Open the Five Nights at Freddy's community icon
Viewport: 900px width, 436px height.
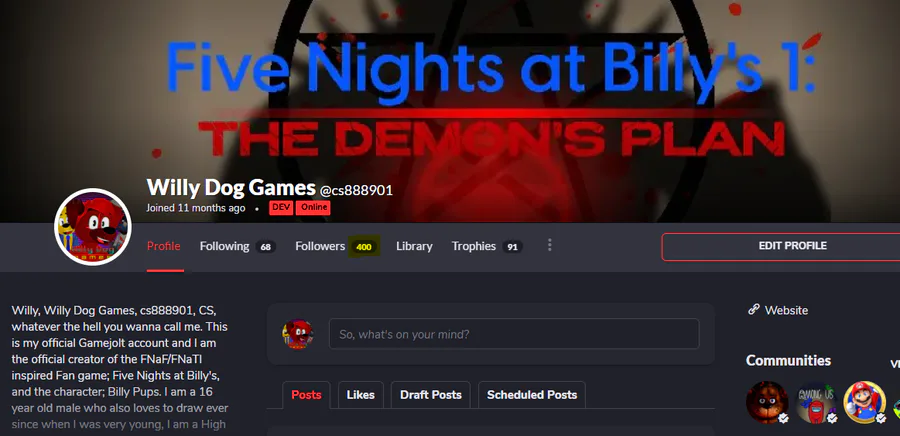pyautogui.click(x=767, y=402)
